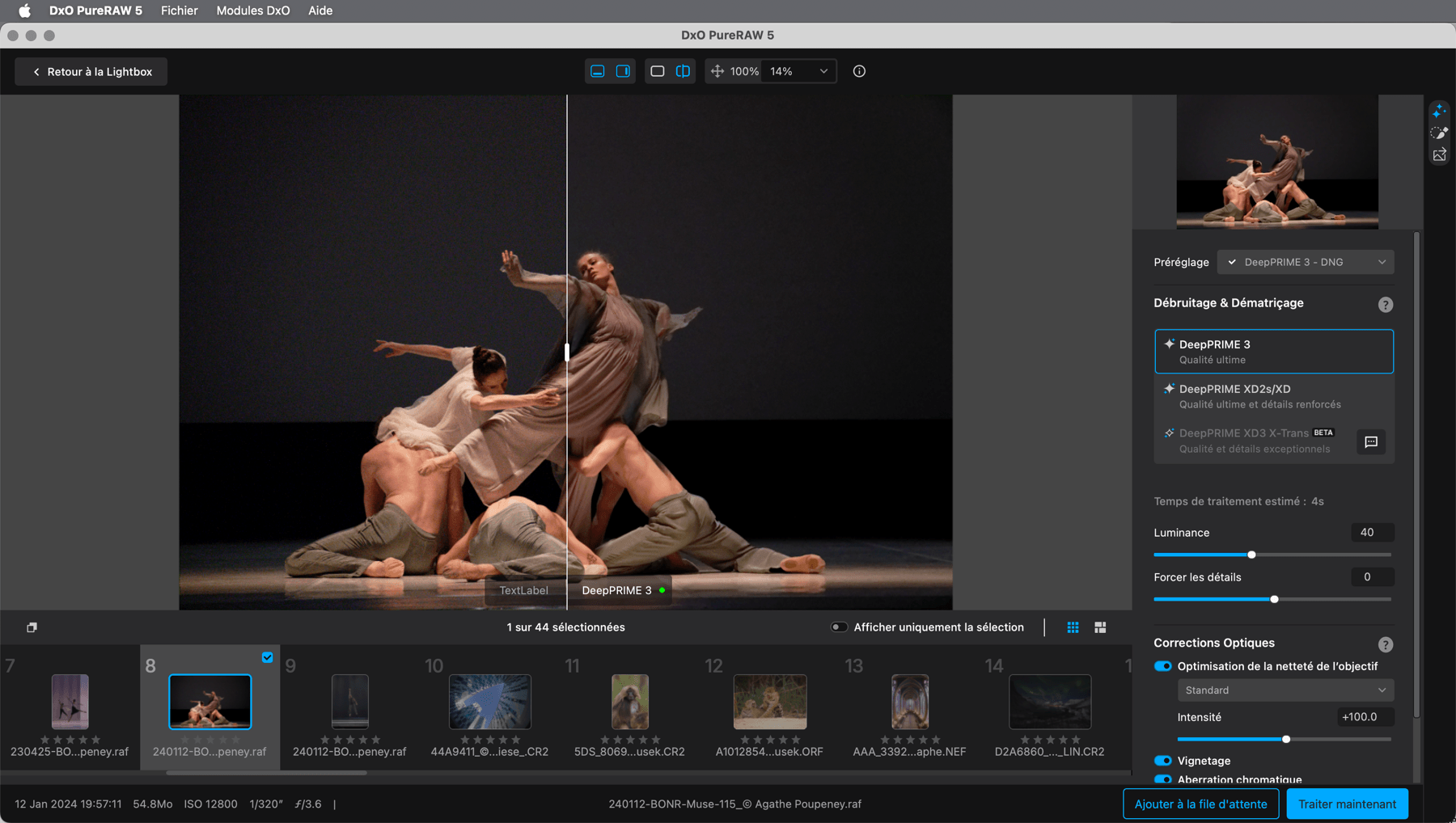Screen dimensions: 1456x823
Task: Click the settings panel vertical scrollbar
Action: 1416,475
